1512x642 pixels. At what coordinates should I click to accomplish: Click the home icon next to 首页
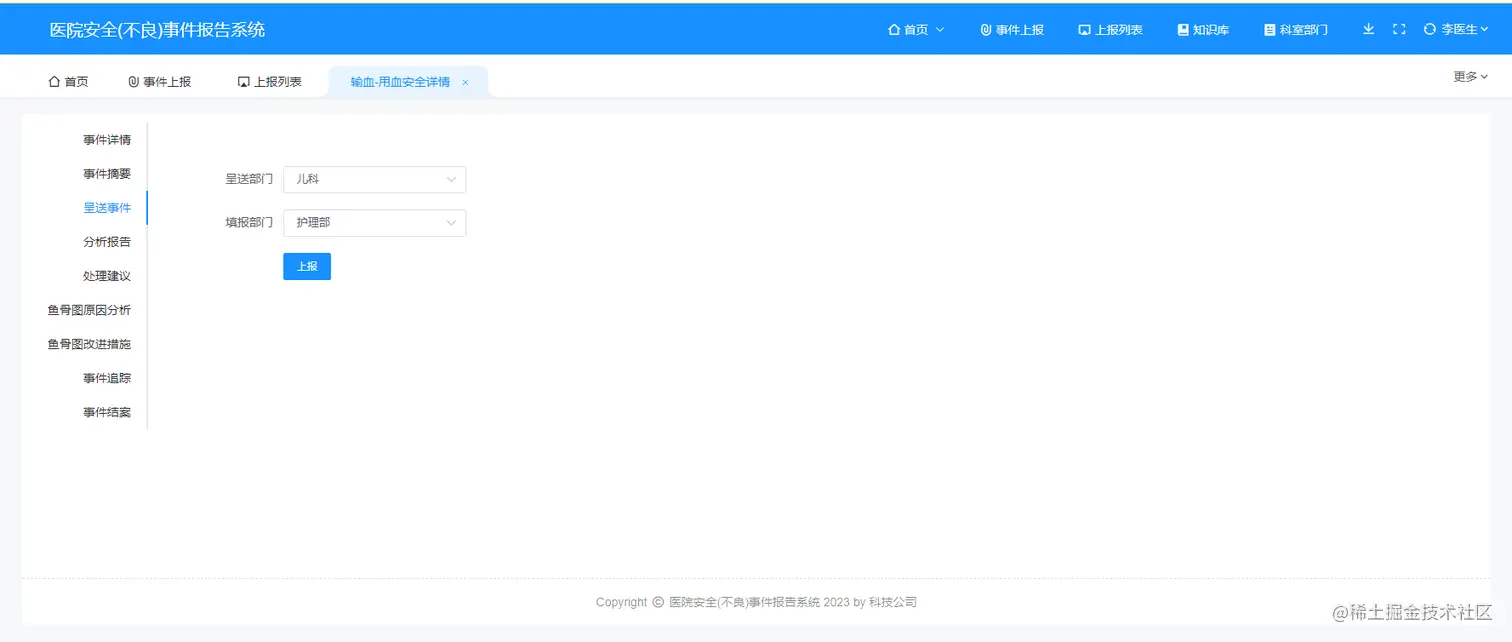pyautogui.click(x=896, y=29)
